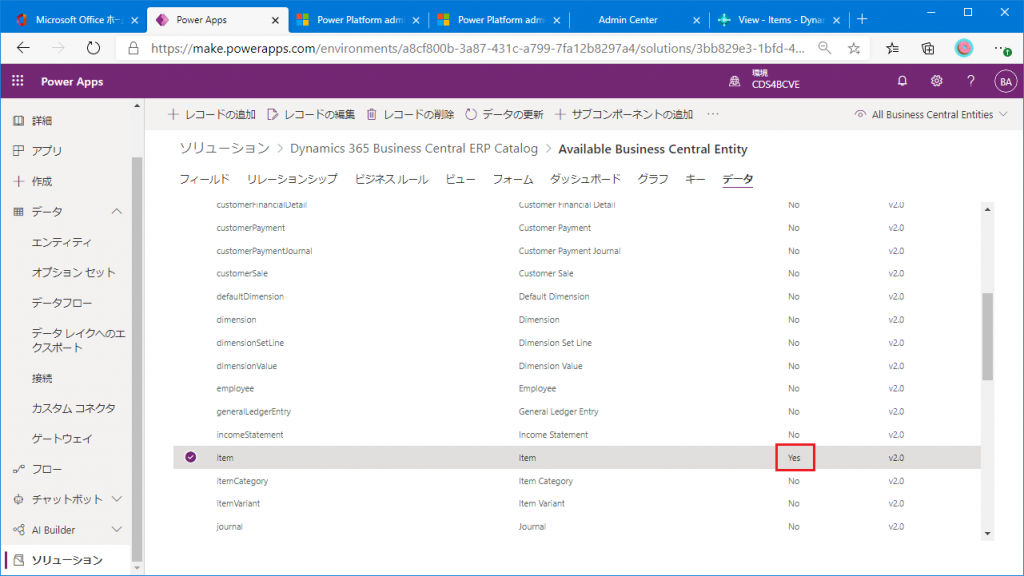Switch to the ダッシュボード tab
This screenshot has width=1024, height=576.
point(585,179)
